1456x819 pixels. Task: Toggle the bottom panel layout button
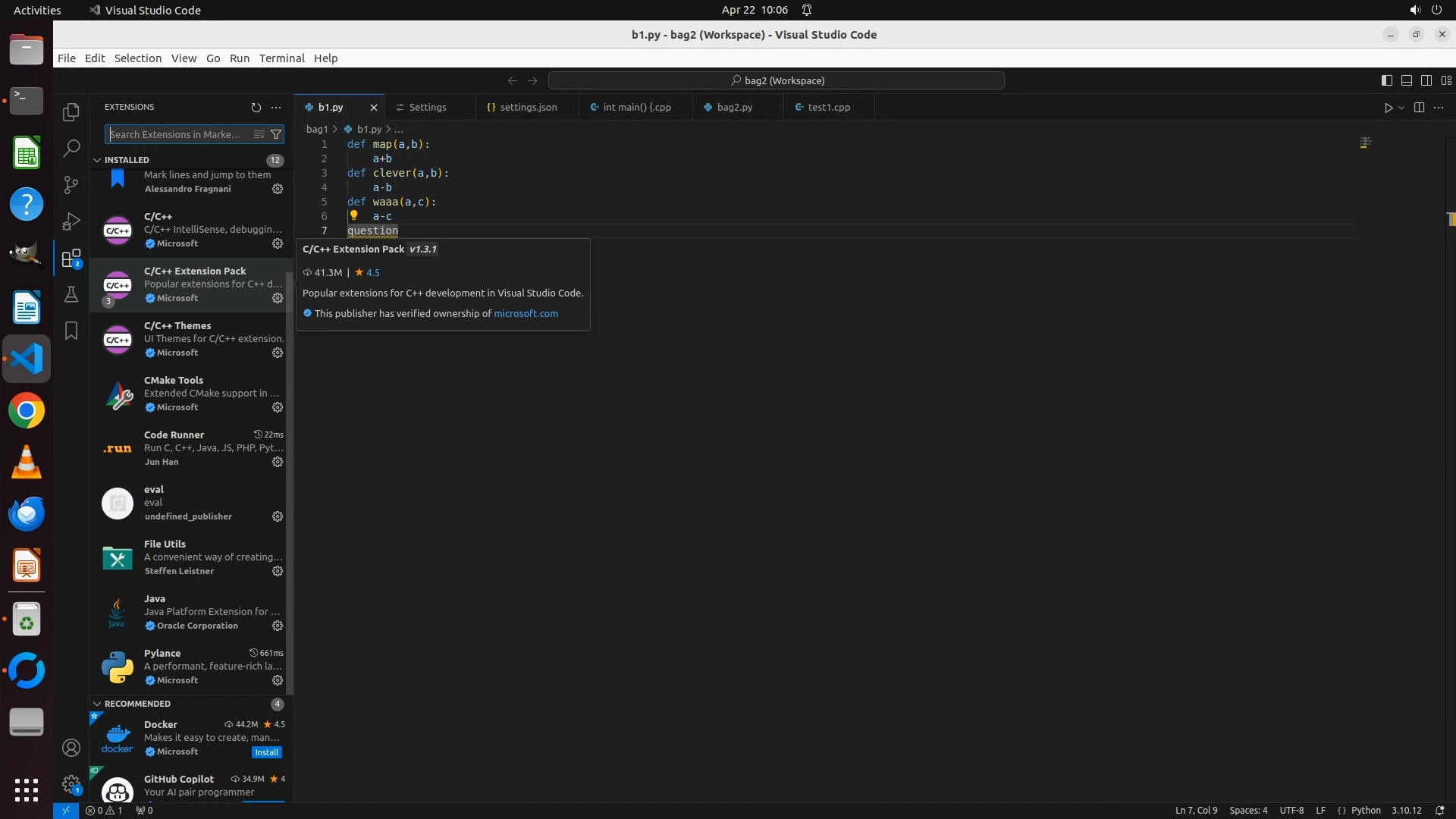coord(1406,80)
